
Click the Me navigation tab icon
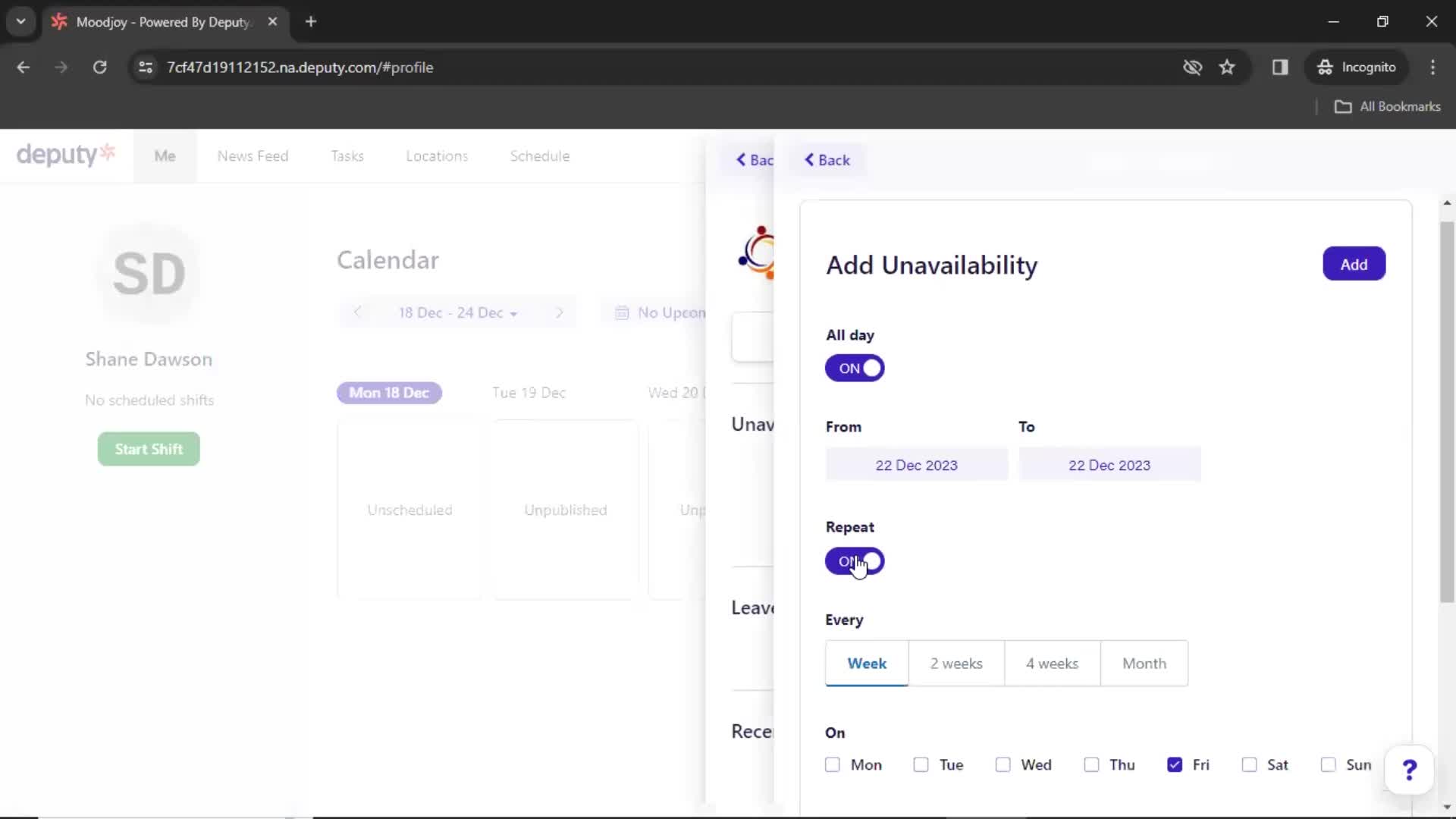164,156
